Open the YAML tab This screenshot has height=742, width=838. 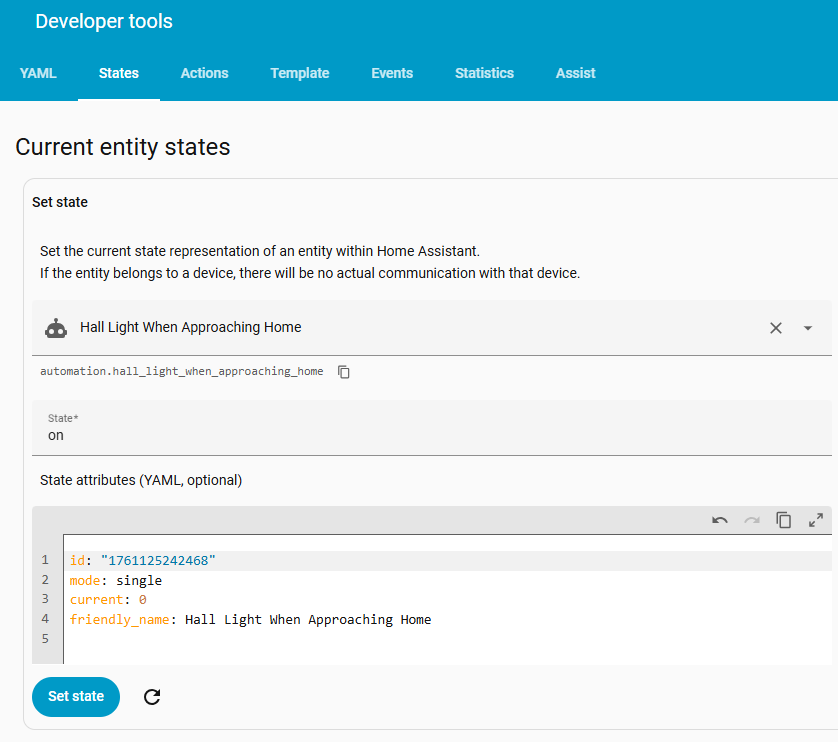[x=38, y=73]
